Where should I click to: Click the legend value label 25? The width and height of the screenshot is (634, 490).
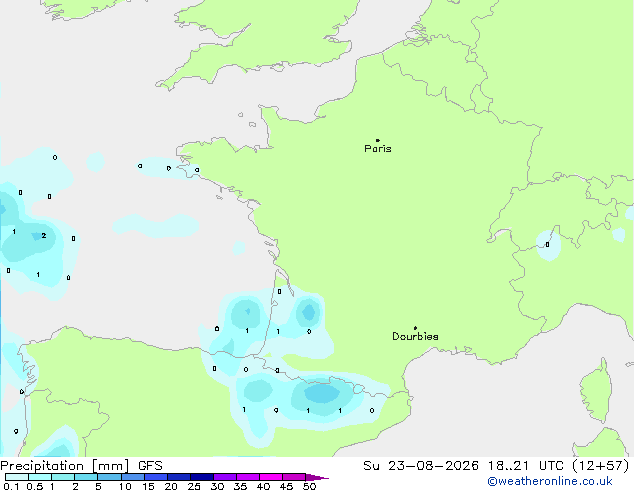pyautogui.click(x=194, y=486)
